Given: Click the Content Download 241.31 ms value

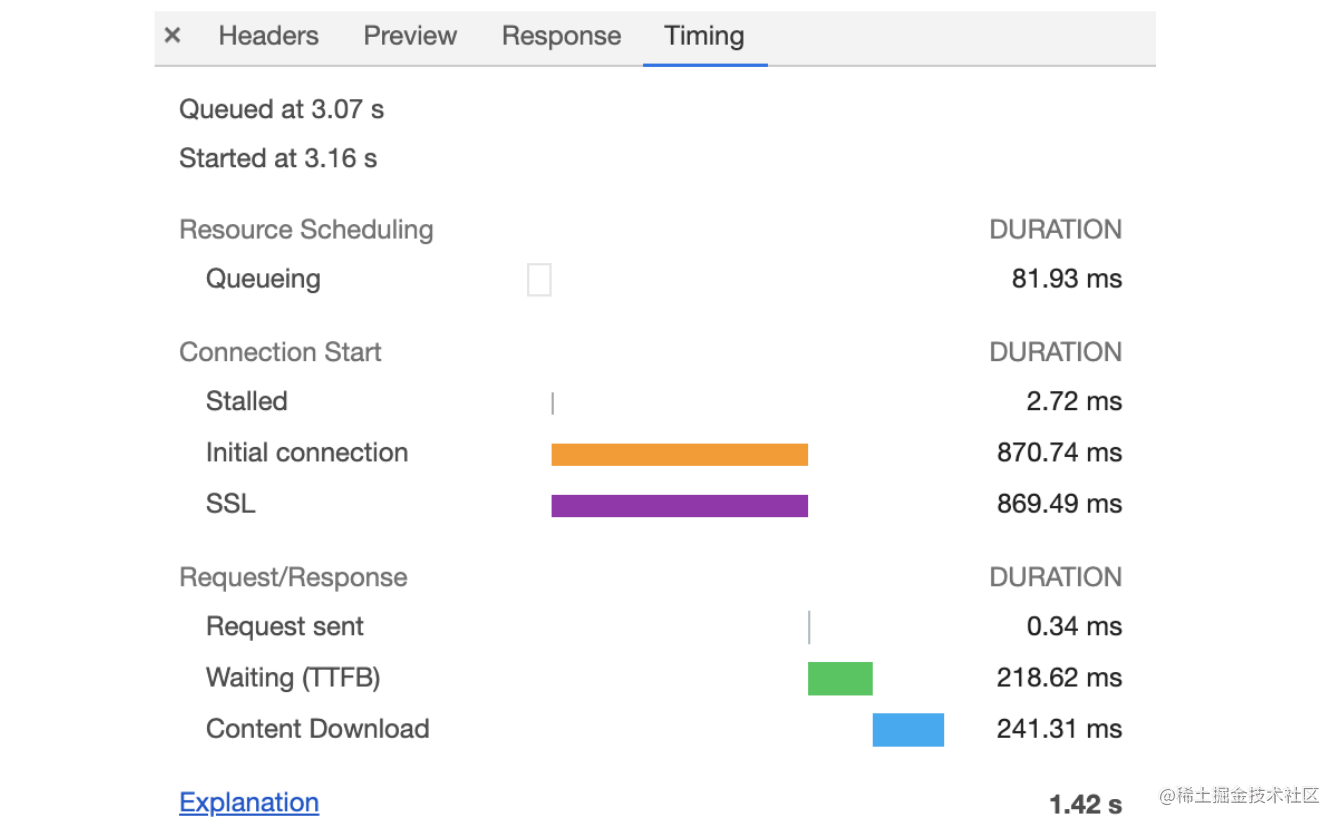Looking at the screenshot, I should pyautogui.click(x=1059, y=729).
